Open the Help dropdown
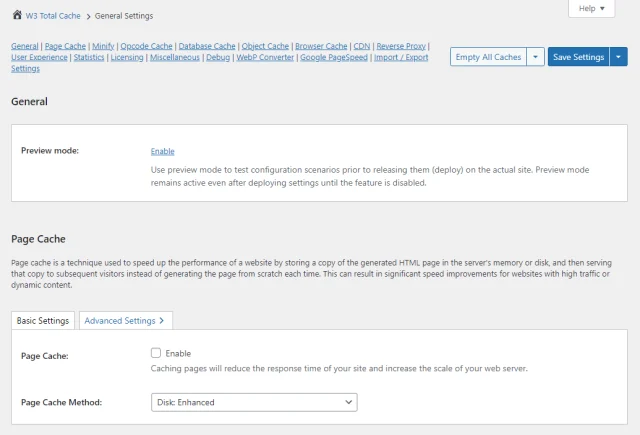Image resolution: width=640 pixels, height=435 pixels. click(598, 8)
